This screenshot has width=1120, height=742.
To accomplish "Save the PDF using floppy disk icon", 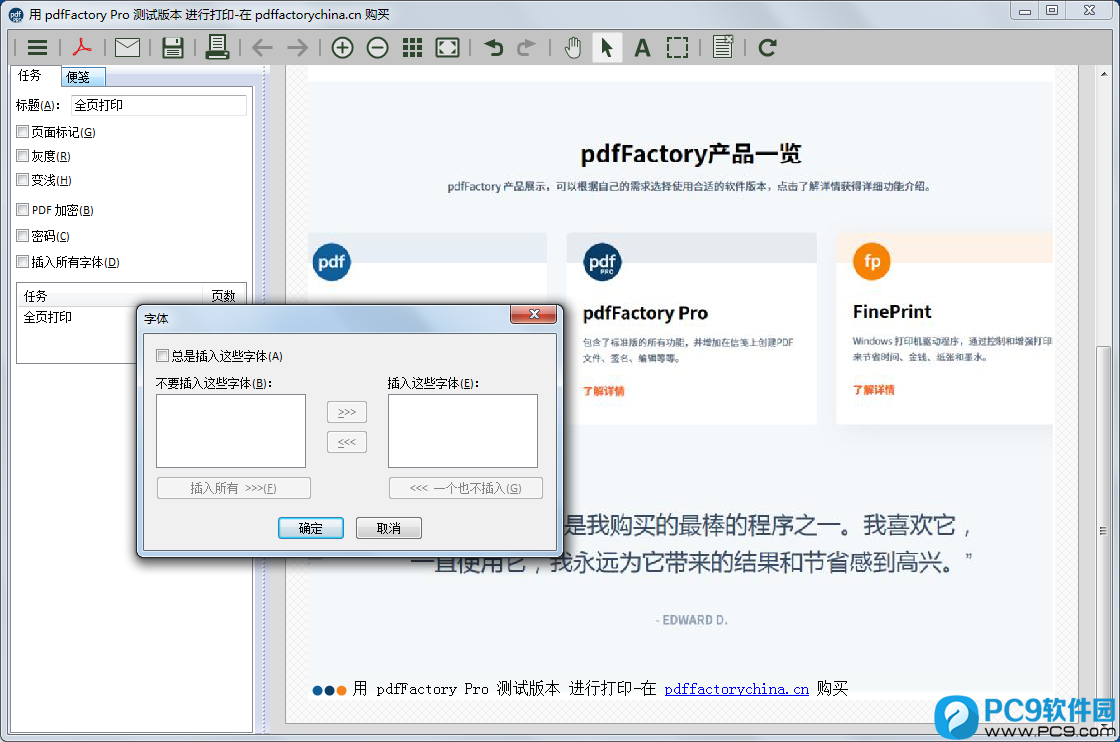I will pos(173,48).
